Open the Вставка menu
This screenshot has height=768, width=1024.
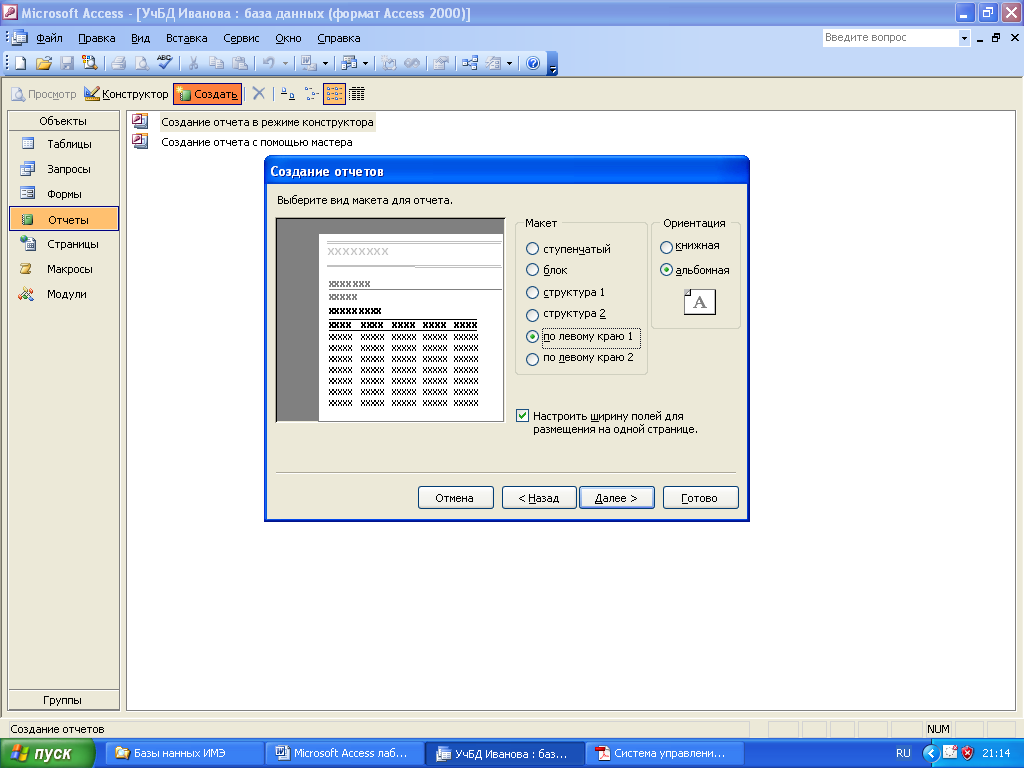pos(186,38)
